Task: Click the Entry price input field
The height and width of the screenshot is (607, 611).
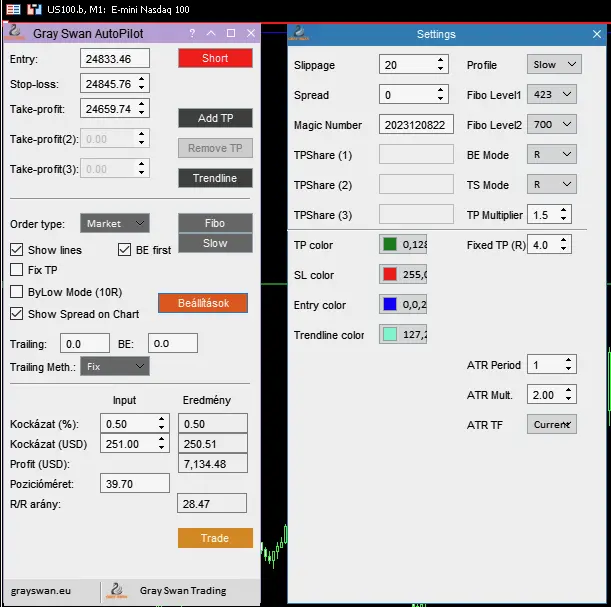Action: click(115, 59)
